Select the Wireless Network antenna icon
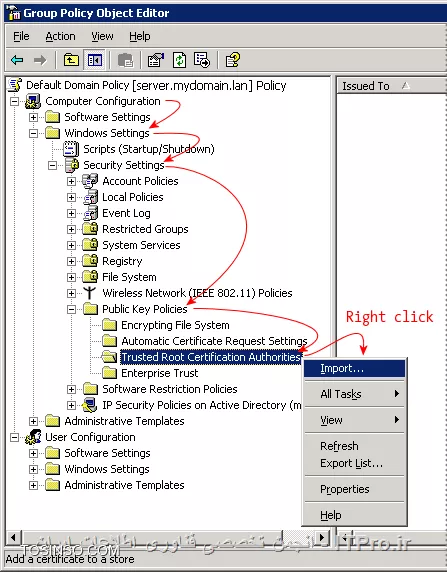The image size is (447, 572). click(89, 293)
